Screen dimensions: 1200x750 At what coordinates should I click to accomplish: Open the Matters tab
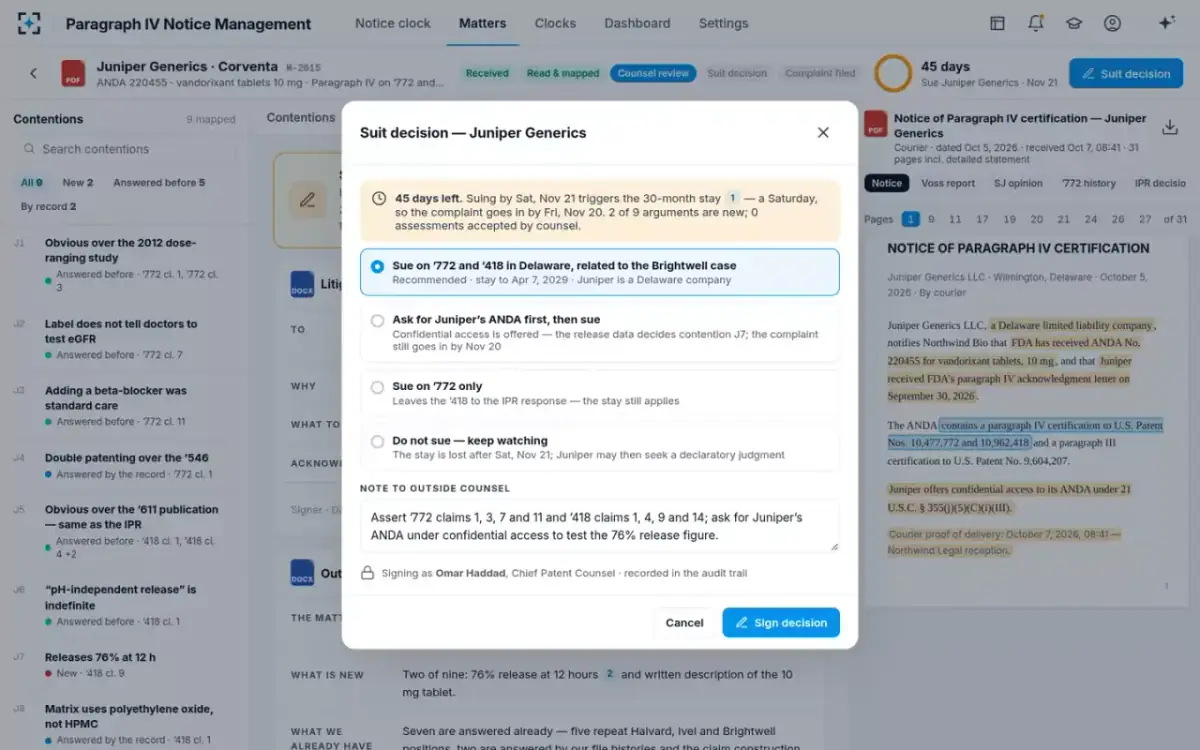(x=482, y=23)
